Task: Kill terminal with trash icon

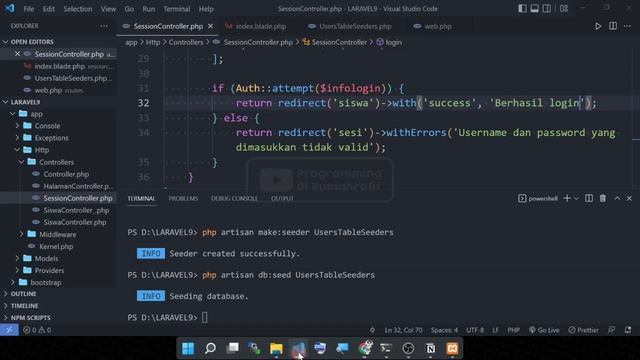Action: pos(602,198)
